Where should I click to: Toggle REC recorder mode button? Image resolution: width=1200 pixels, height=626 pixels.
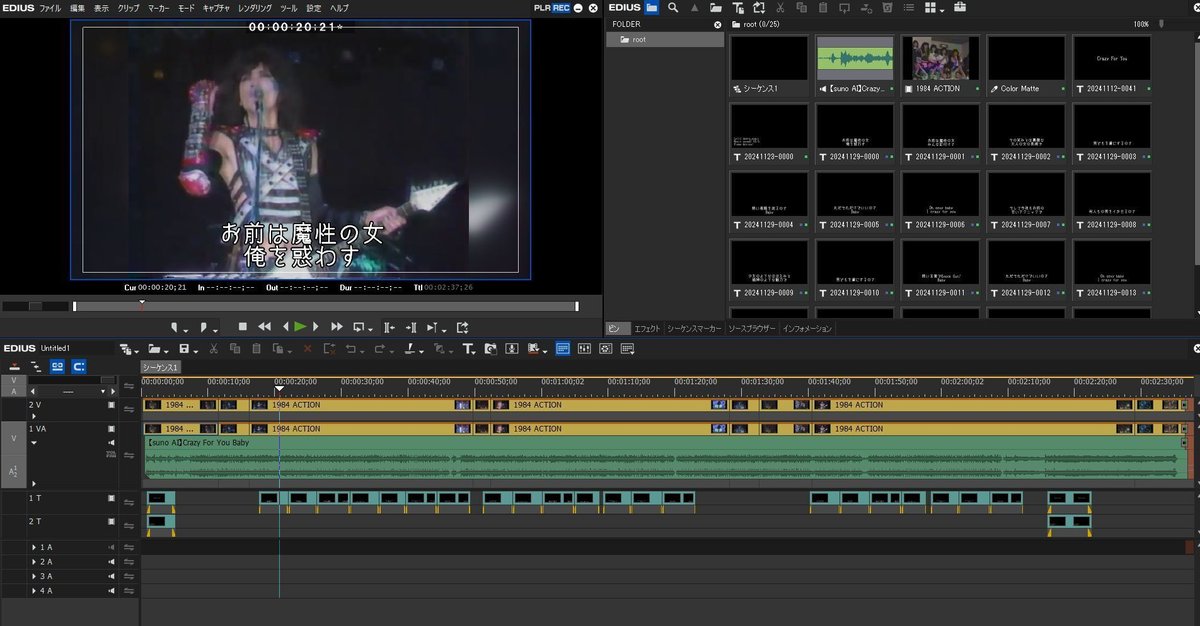pos(561,8)
